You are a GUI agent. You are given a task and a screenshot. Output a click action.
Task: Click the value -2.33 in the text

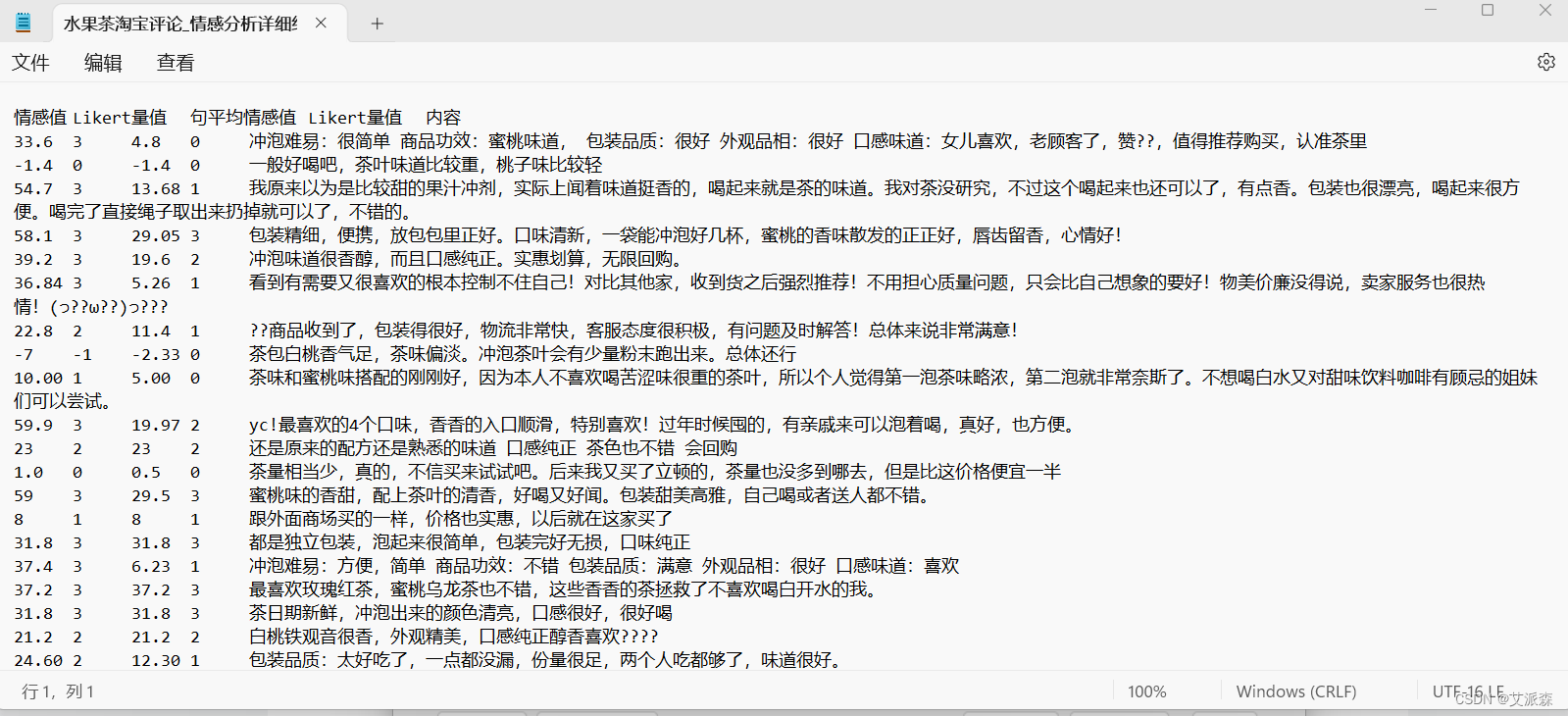pos(156,354)
